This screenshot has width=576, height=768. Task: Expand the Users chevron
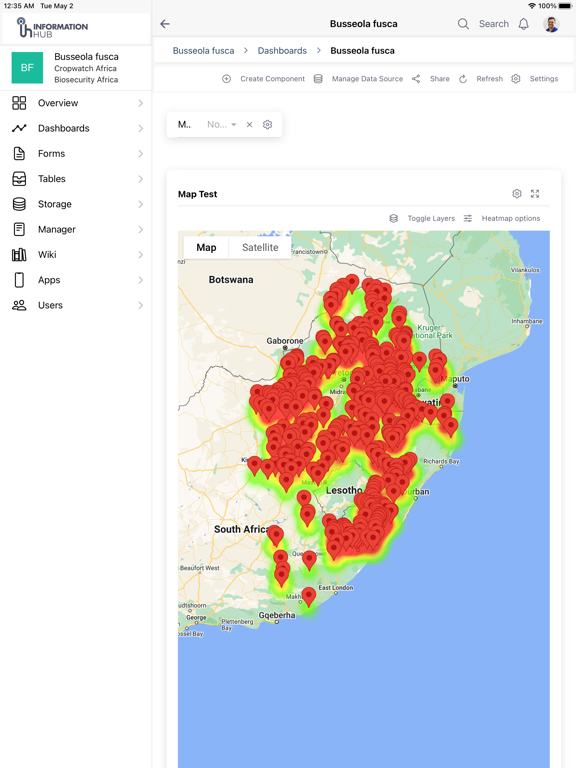pos(141,306)
